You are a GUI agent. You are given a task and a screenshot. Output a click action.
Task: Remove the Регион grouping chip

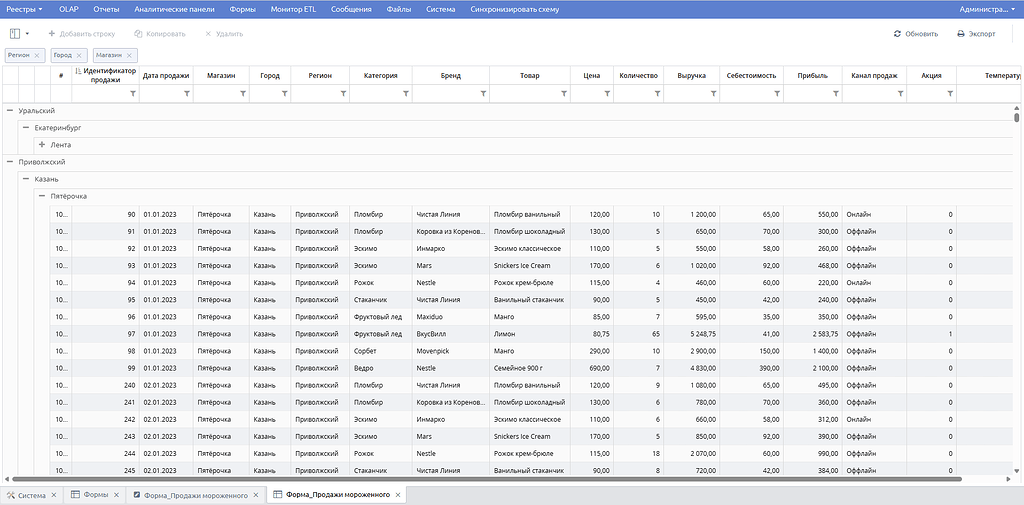pyautogui.click(x=37, y=56)
